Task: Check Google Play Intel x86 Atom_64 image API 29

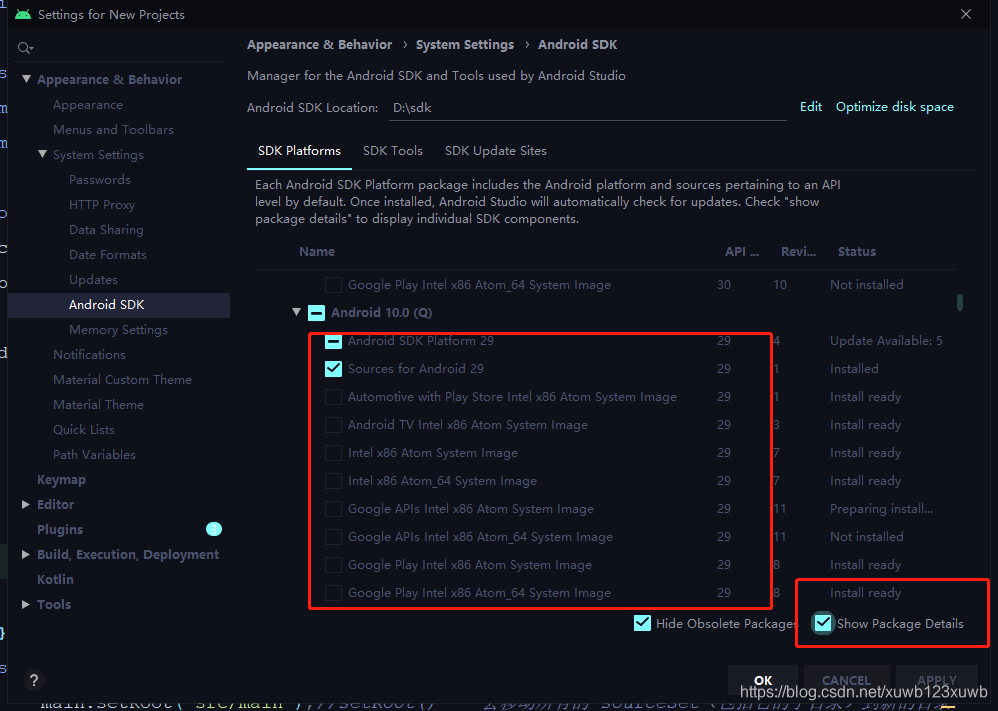Action: tap(333, 593)
